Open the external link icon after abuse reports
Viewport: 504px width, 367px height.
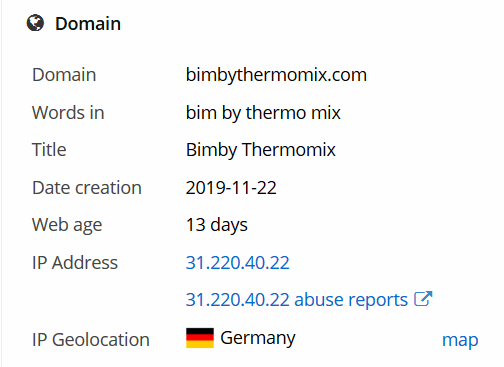point(423,299)
